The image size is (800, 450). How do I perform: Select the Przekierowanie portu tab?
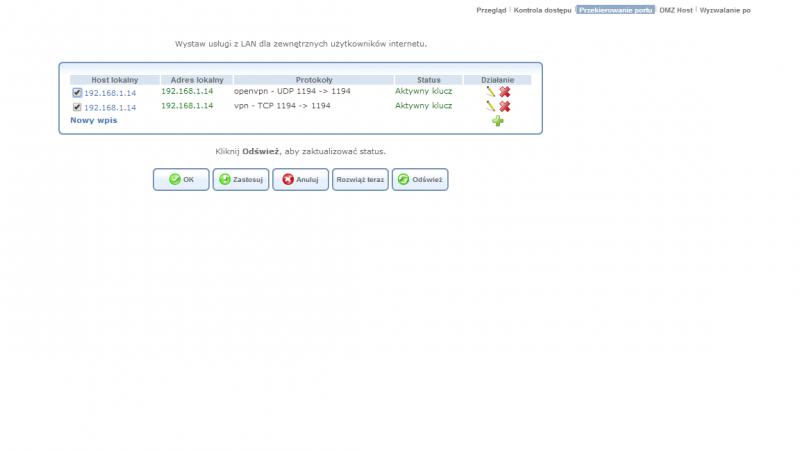pyautogui.click(x=615, y=10)
